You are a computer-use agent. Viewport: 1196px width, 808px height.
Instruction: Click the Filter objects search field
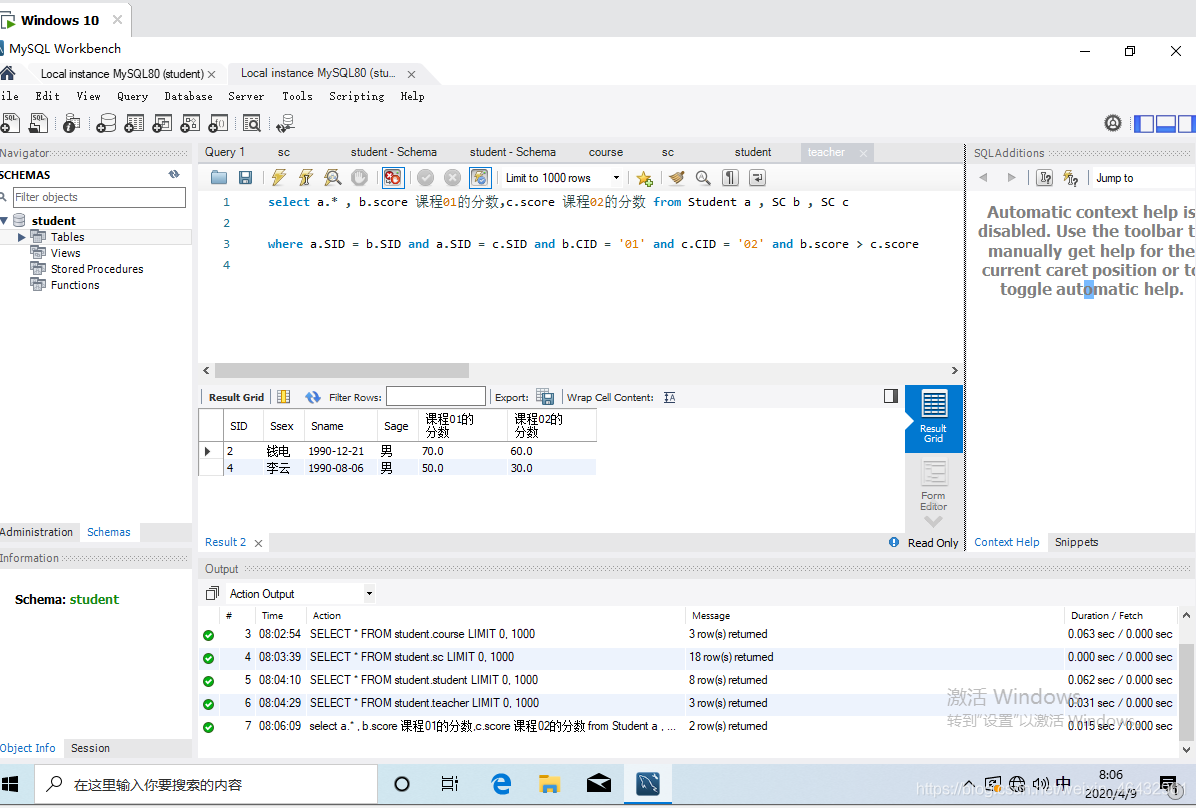(99, 197)
